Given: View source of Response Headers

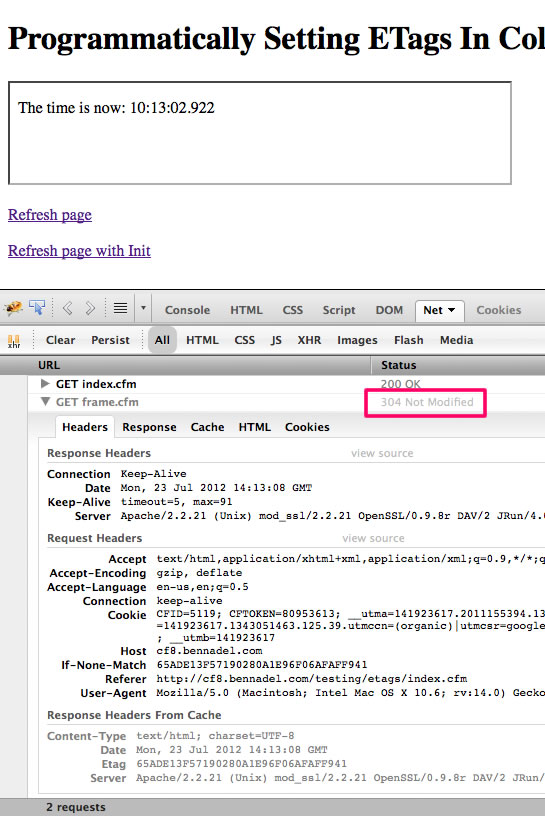Looking at the screenshot, I should [x=382, y=453].
